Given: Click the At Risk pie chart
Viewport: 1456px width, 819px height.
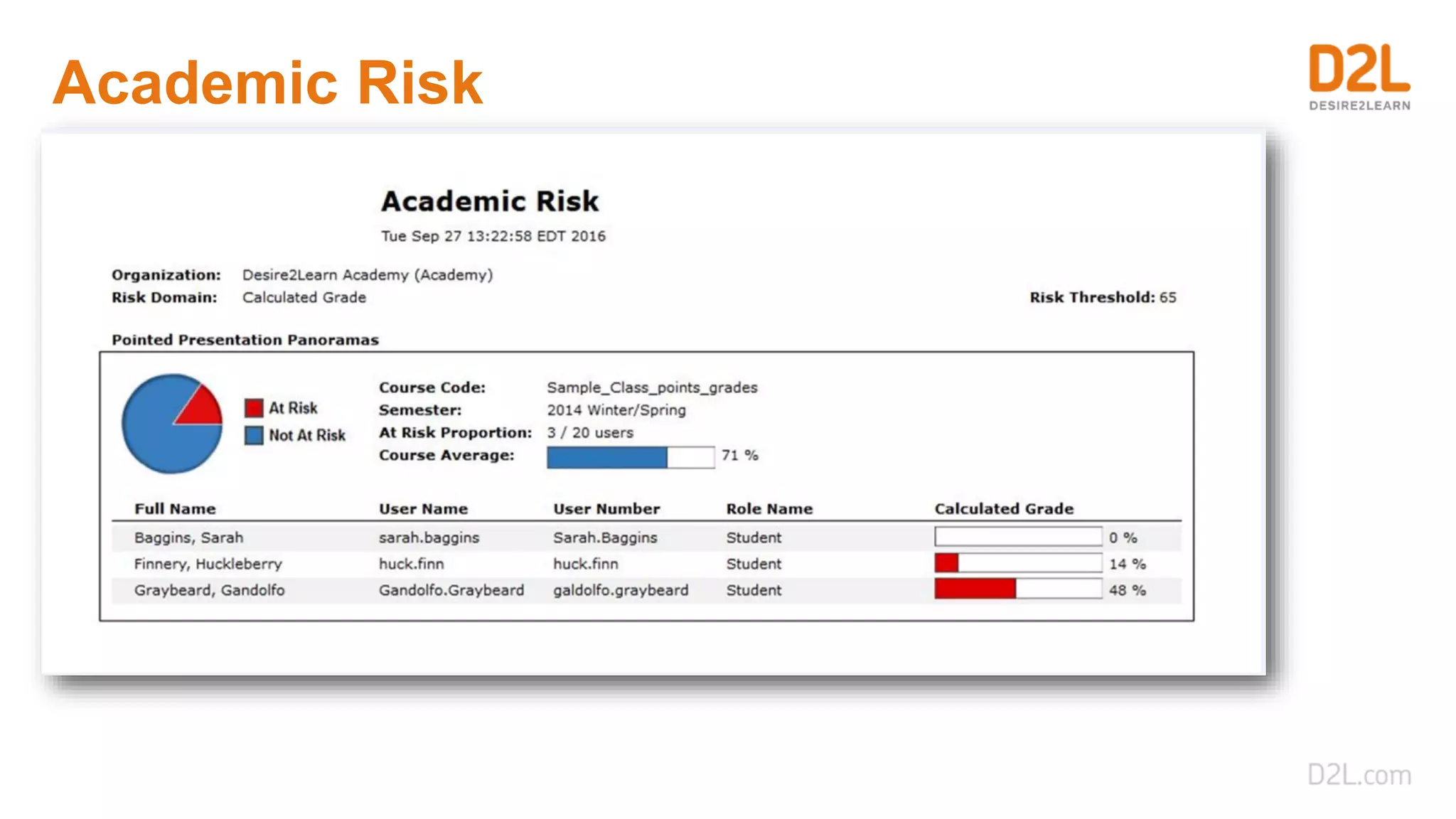Looking at the screenshot, I should coord(172,424).
